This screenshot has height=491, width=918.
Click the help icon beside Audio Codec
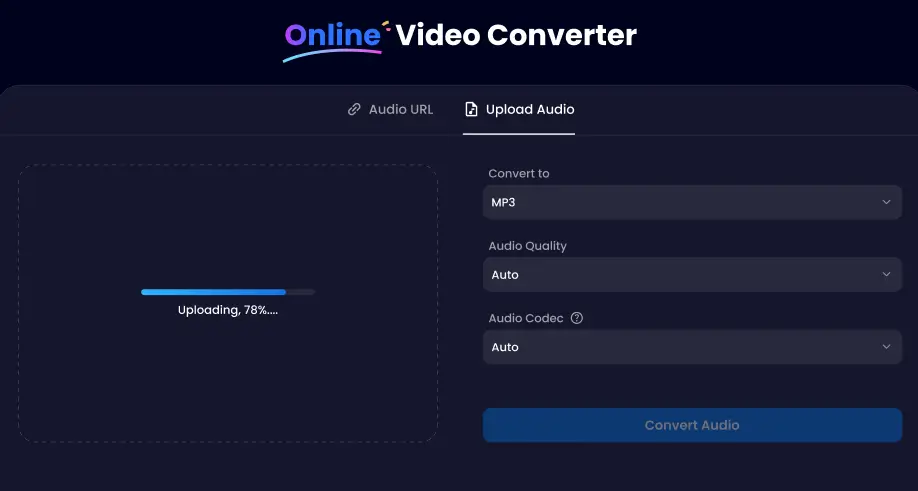[x=576, y=318]
